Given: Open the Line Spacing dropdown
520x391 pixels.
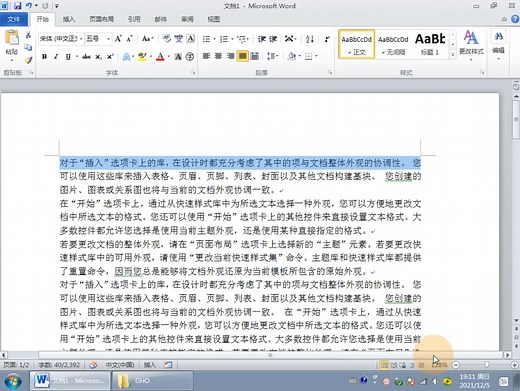Looking at the screenshot, I should click(277, 56).
